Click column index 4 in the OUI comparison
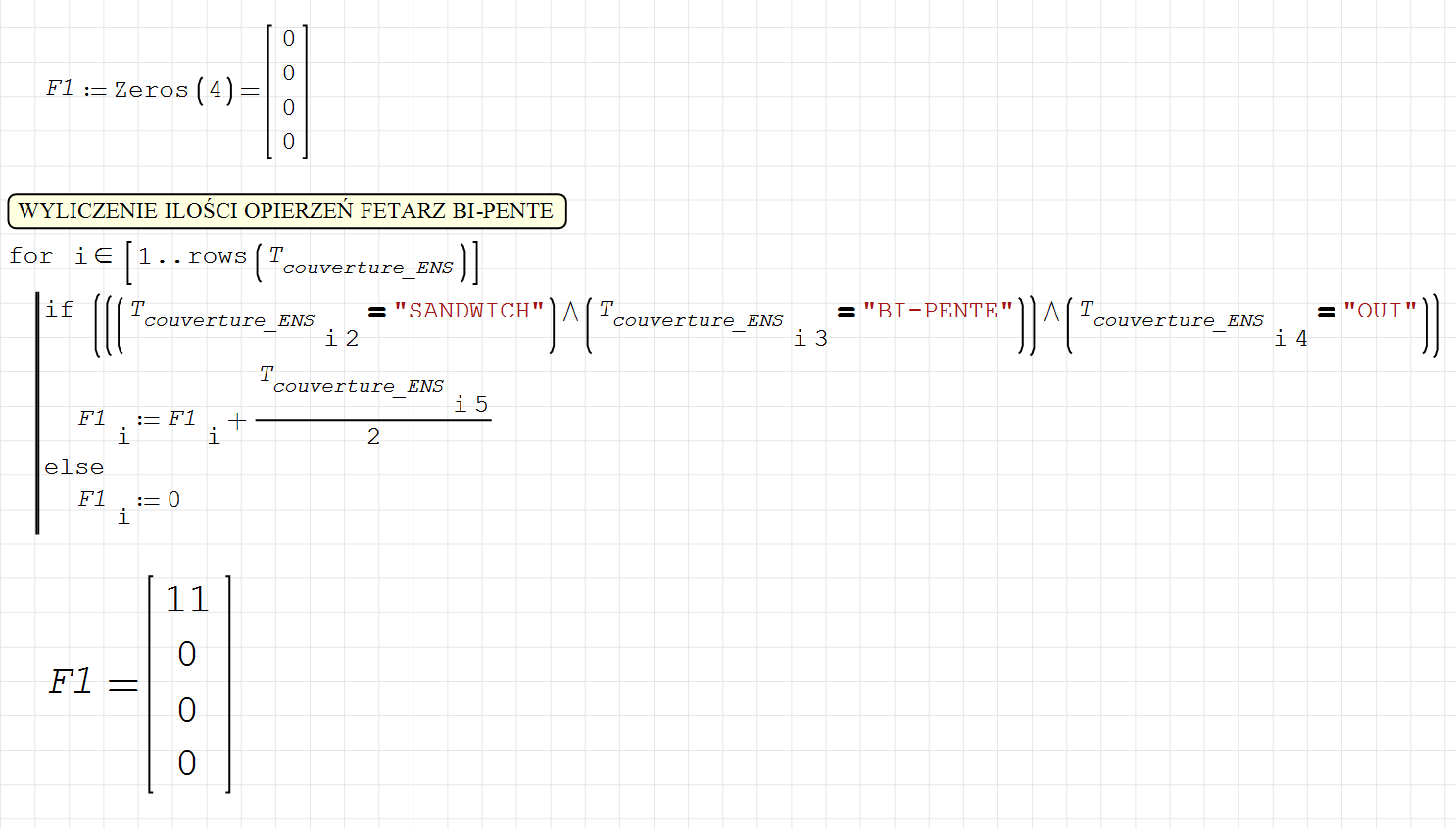Viewport: 1456px width, 829px height. click(1301, 339)
